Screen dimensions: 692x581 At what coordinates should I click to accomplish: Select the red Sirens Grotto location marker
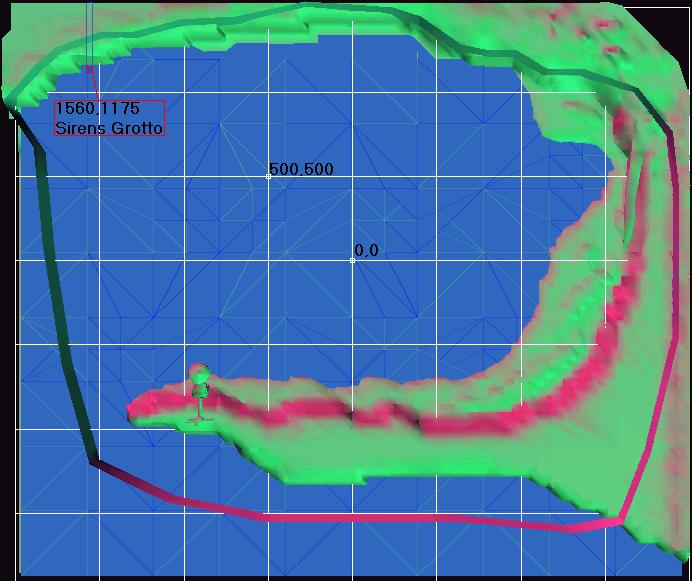click(x=90, y=70)
